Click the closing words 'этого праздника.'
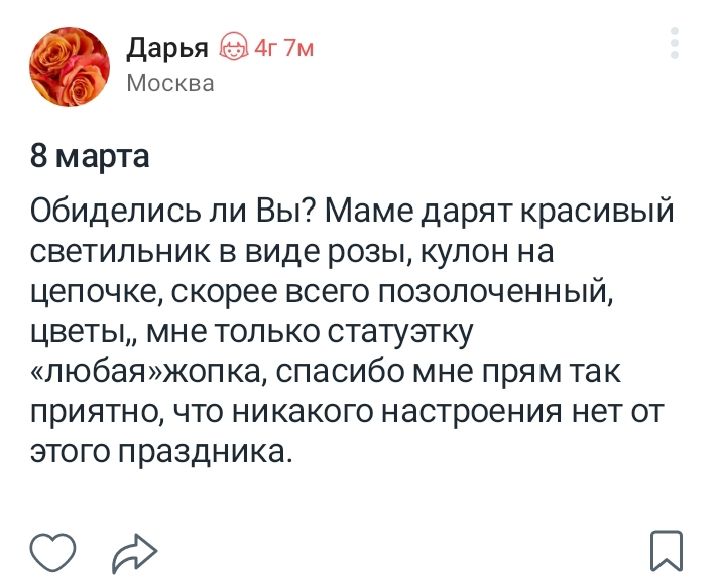The image size is (720, 584). tap(161, 452)
